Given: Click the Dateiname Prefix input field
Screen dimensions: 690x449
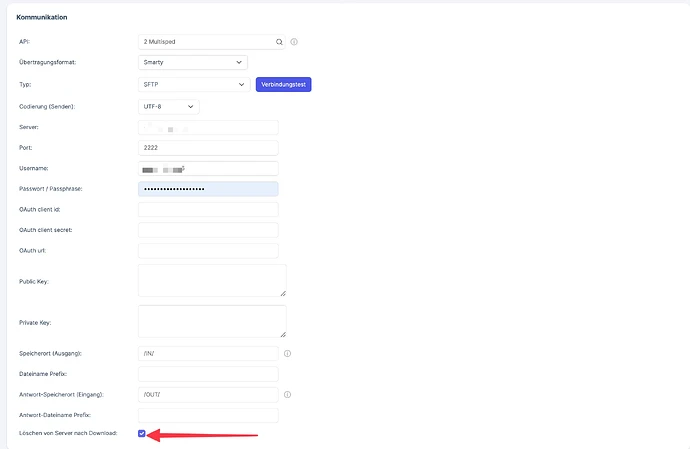Looking at the screenshot, I should 208,374.
